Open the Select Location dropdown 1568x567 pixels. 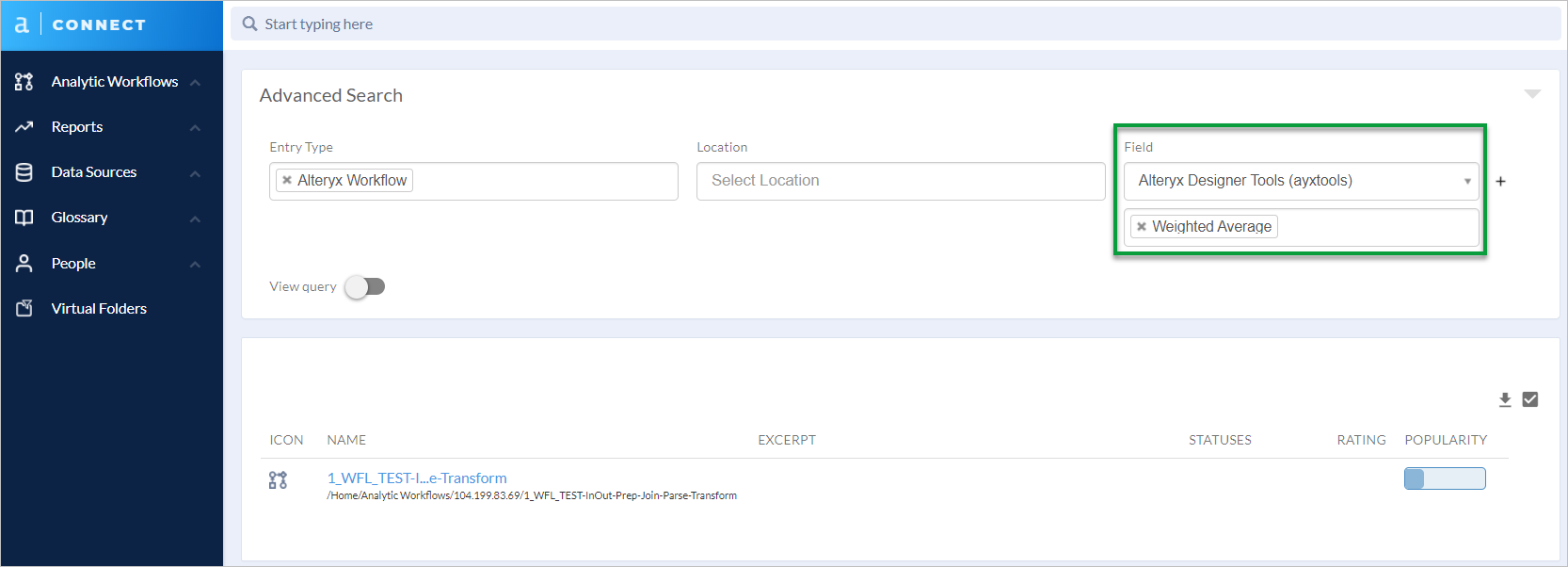click(x=901, y=181)
